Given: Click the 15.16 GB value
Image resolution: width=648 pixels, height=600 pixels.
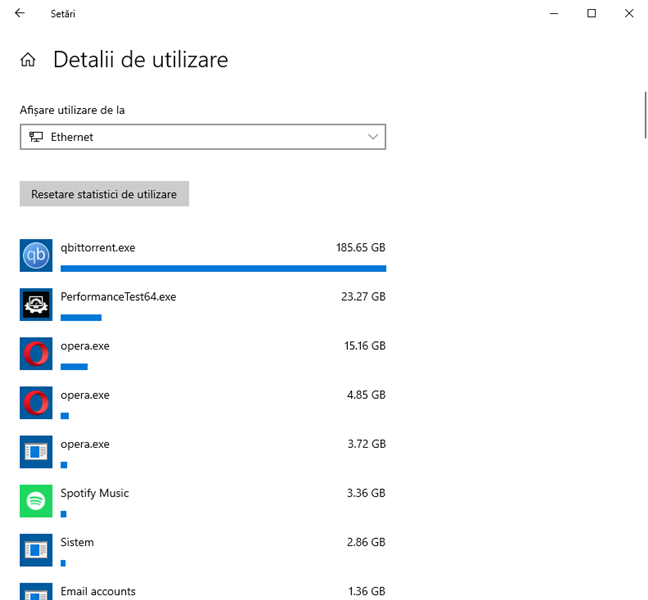Looking at the screenshot, I should coord(365,346).
